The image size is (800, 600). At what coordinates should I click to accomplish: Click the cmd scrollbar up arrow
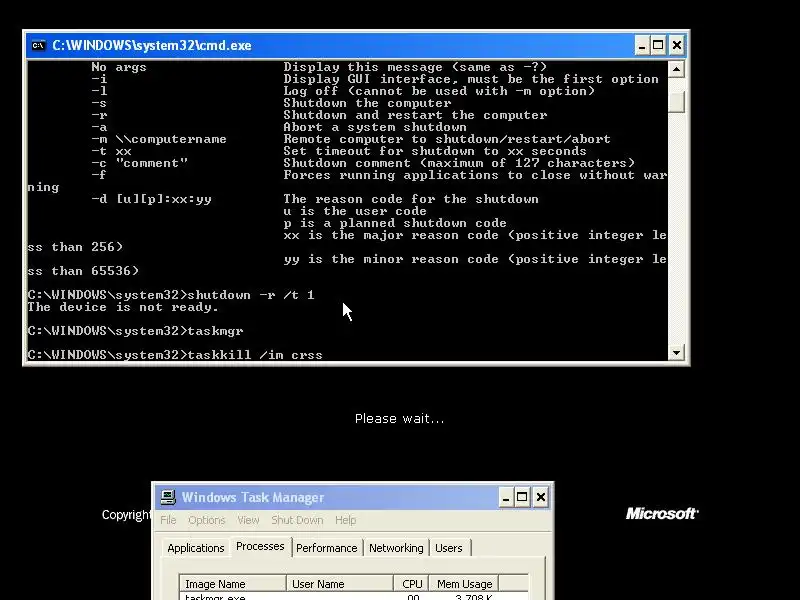pos(676,69)
